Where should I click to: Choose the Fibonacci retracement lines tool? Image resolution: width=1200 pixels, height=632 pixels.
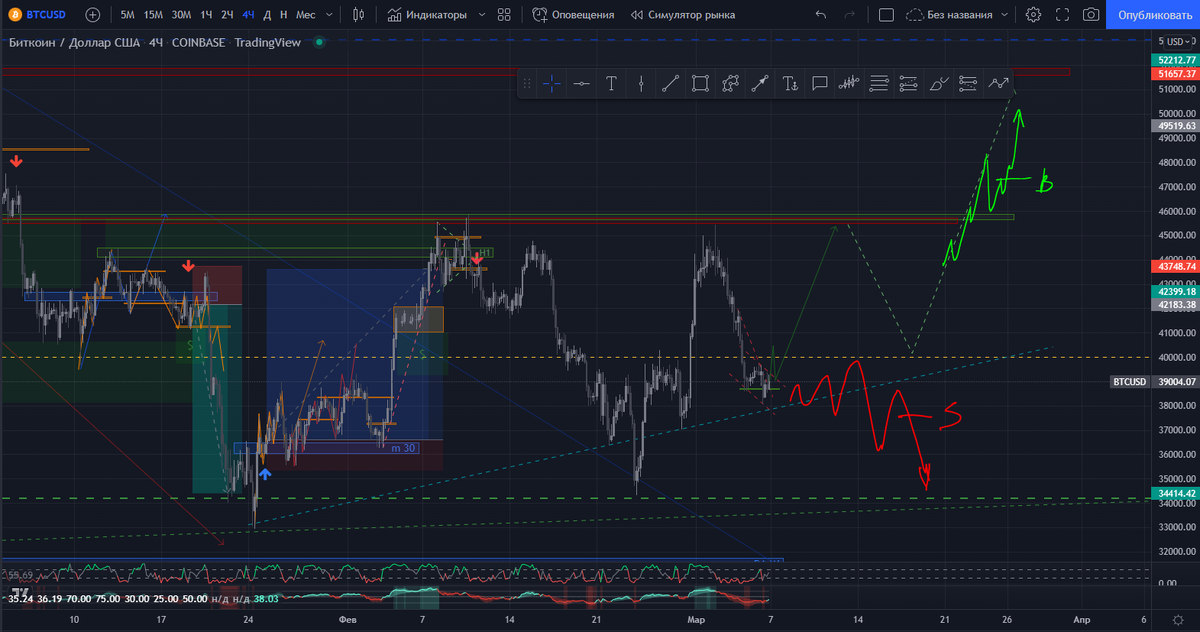(x=879, y=83)
